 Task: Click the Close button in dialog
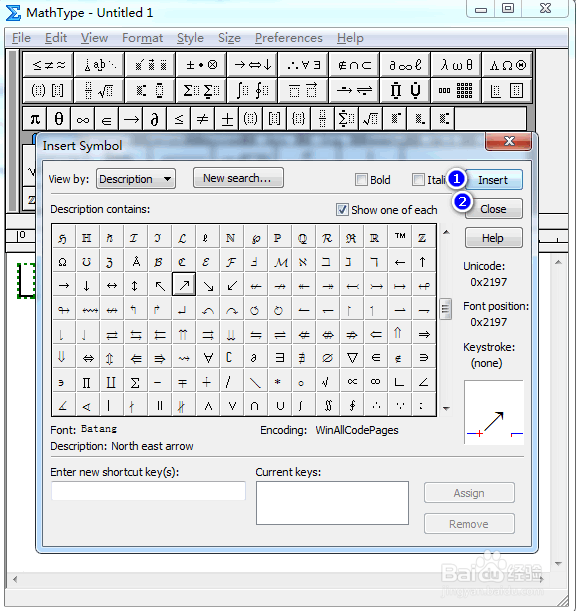point(493,209)
